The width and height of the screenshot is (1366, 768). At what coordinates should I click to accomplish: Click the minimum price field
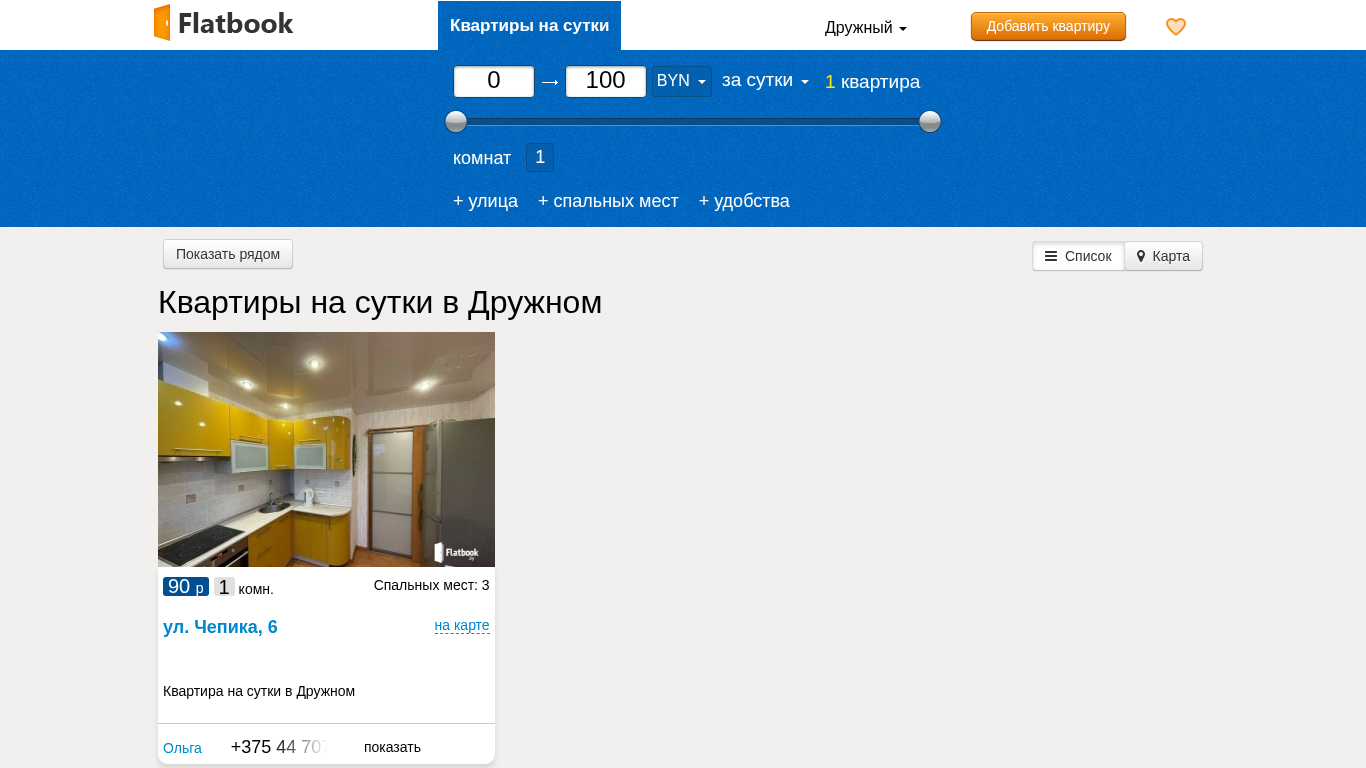(x=494, y=81)
